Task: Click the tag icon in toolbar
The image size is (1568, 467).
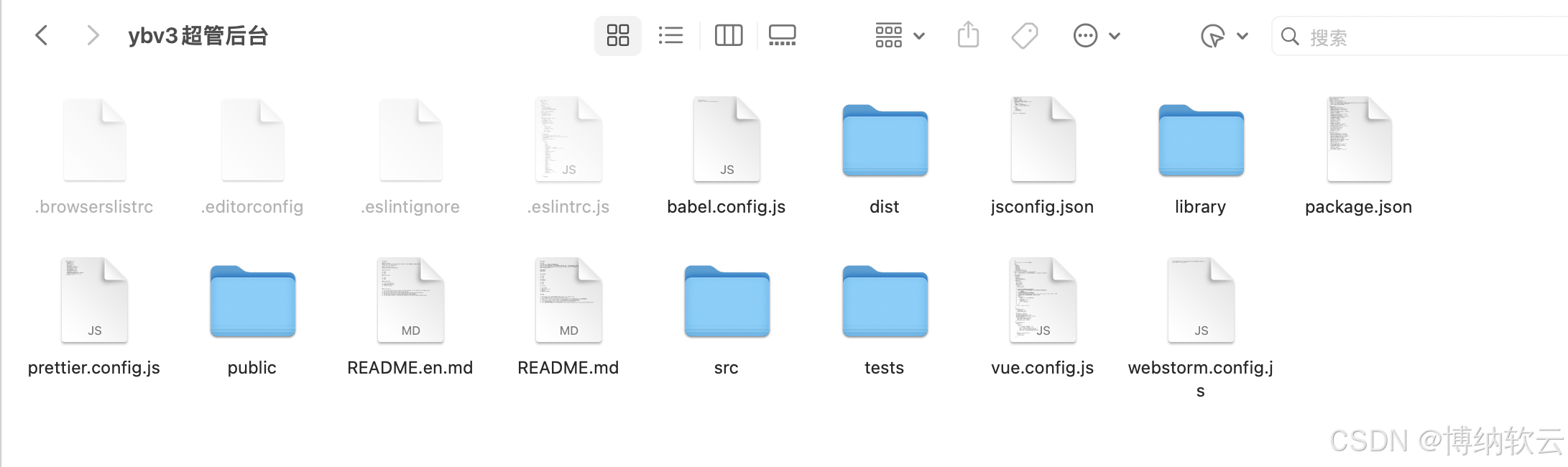Action: coord(1025,35)
